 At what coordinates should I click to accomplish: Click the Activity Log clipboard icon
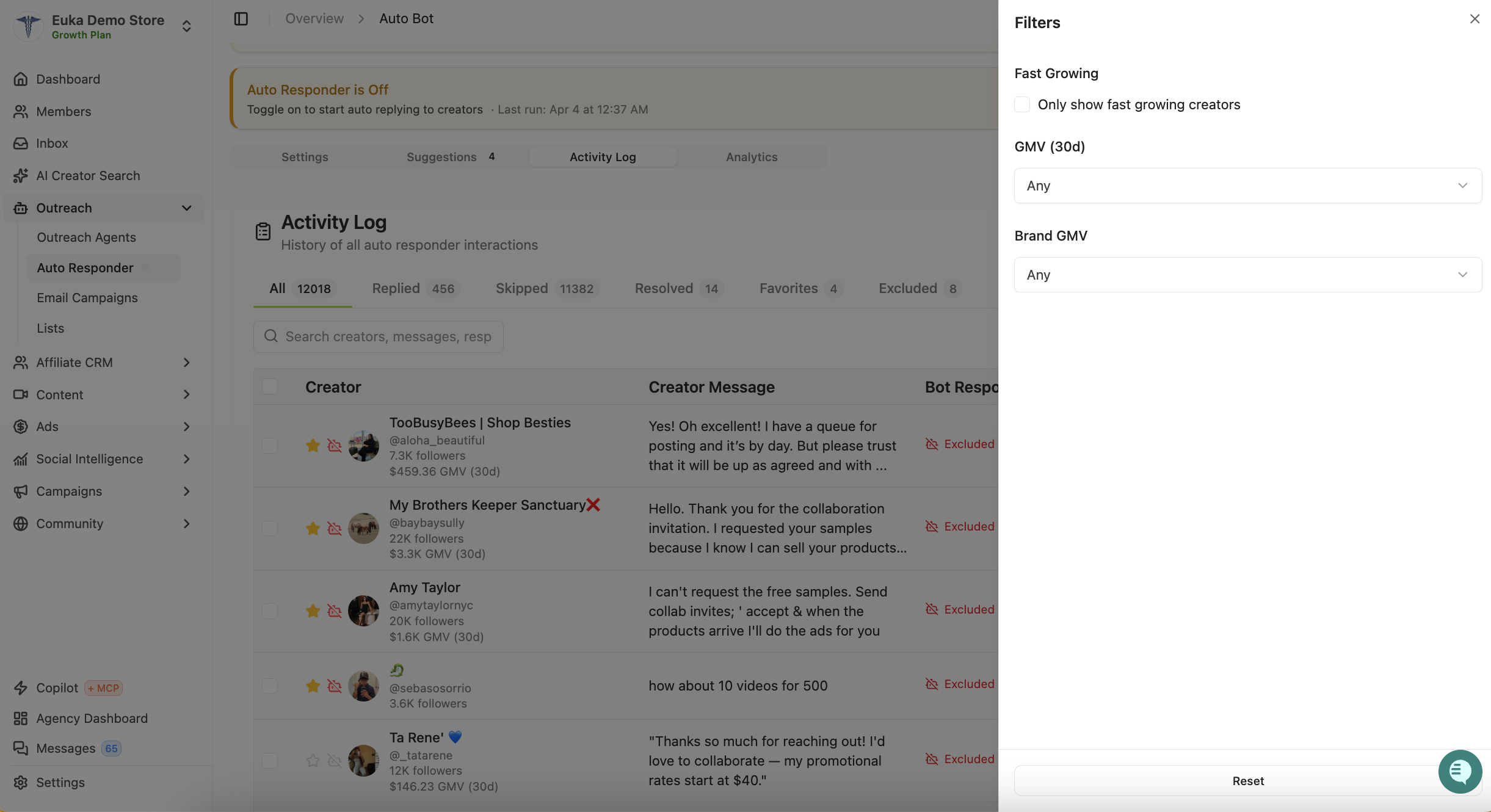coord(263,231)
